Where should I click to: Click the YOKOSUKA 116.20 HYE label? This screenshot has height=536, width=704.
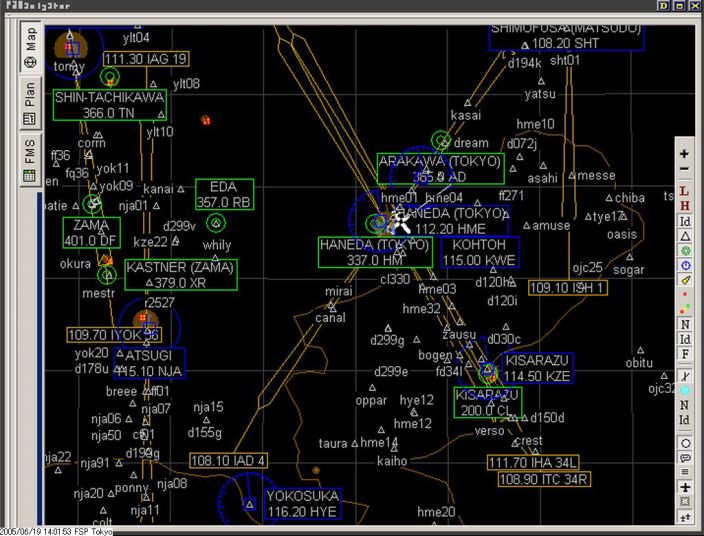click(x=303, y=504)
